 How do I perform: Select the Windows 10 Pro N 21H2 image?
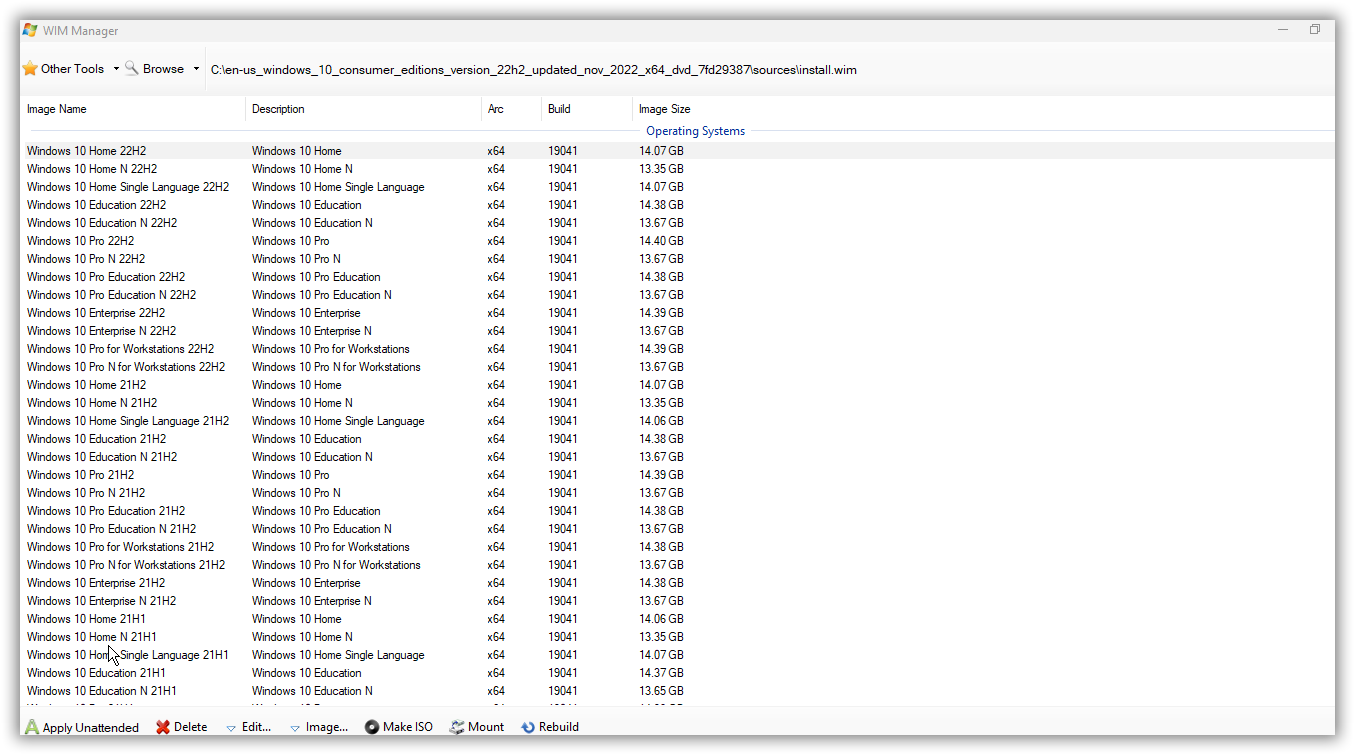tap(86, 493)
